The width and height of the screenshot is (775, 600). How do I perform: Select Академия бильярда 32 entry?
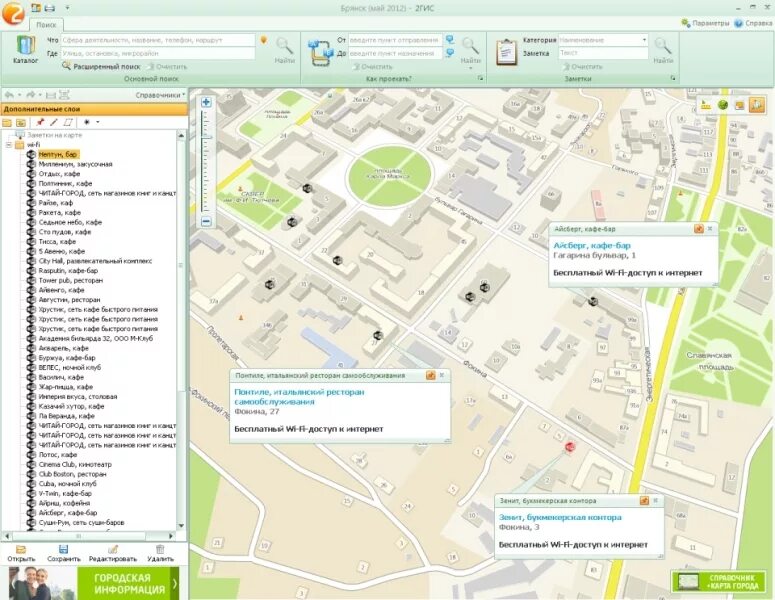click(95, 339)
